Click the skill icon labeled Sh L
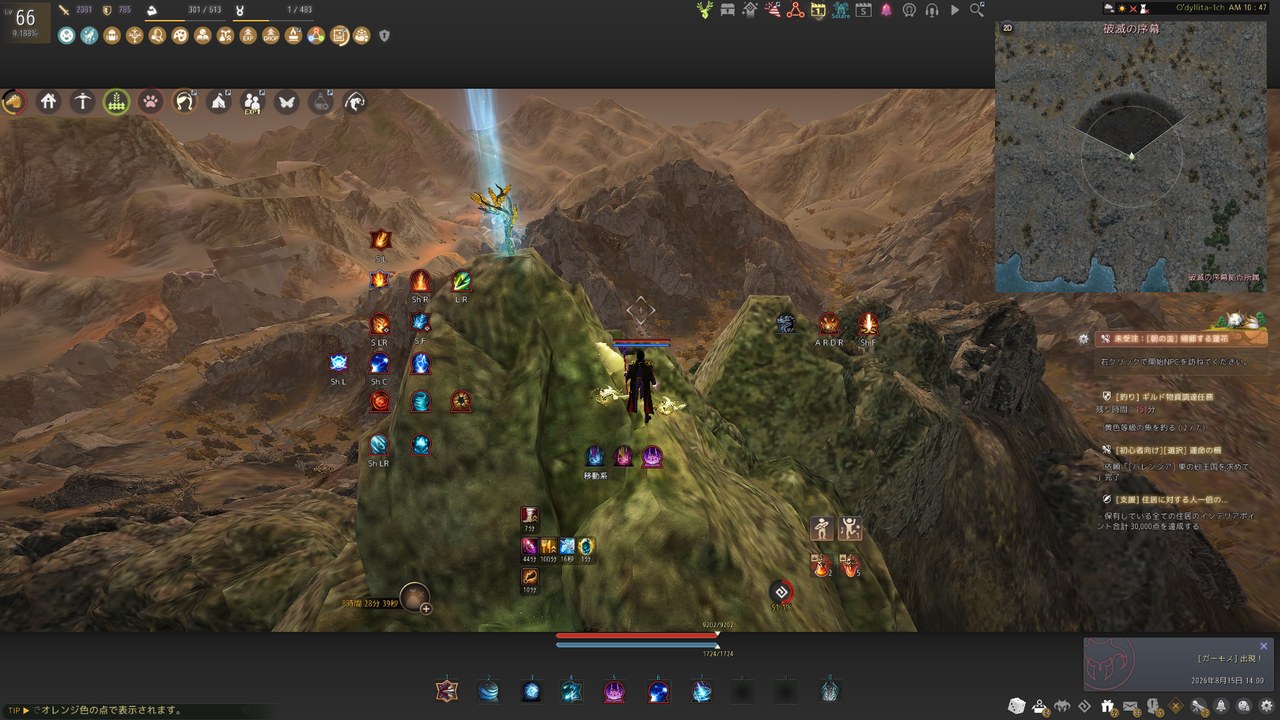The image size is (1280, 720). click(x=339, y=364)
